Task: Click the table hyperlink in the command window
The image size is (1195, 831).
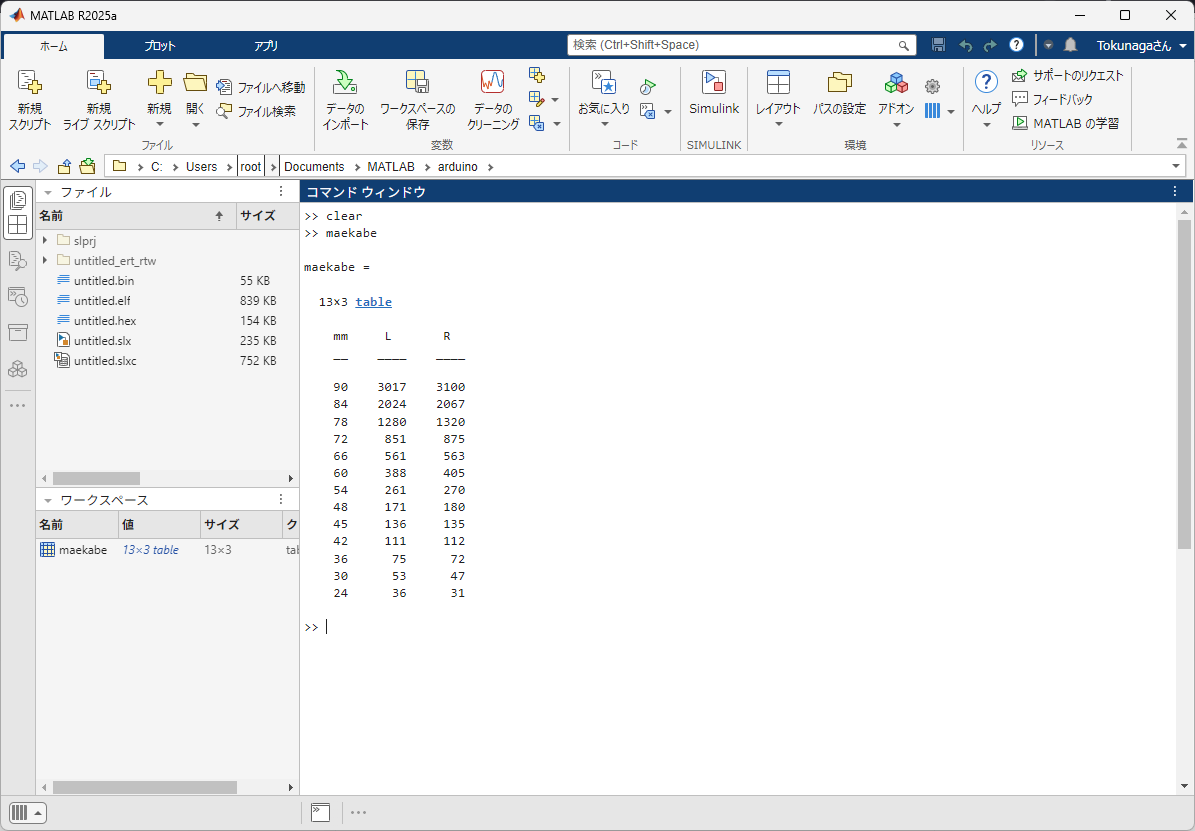Action: pyautogui.click(x=373, y=302)
